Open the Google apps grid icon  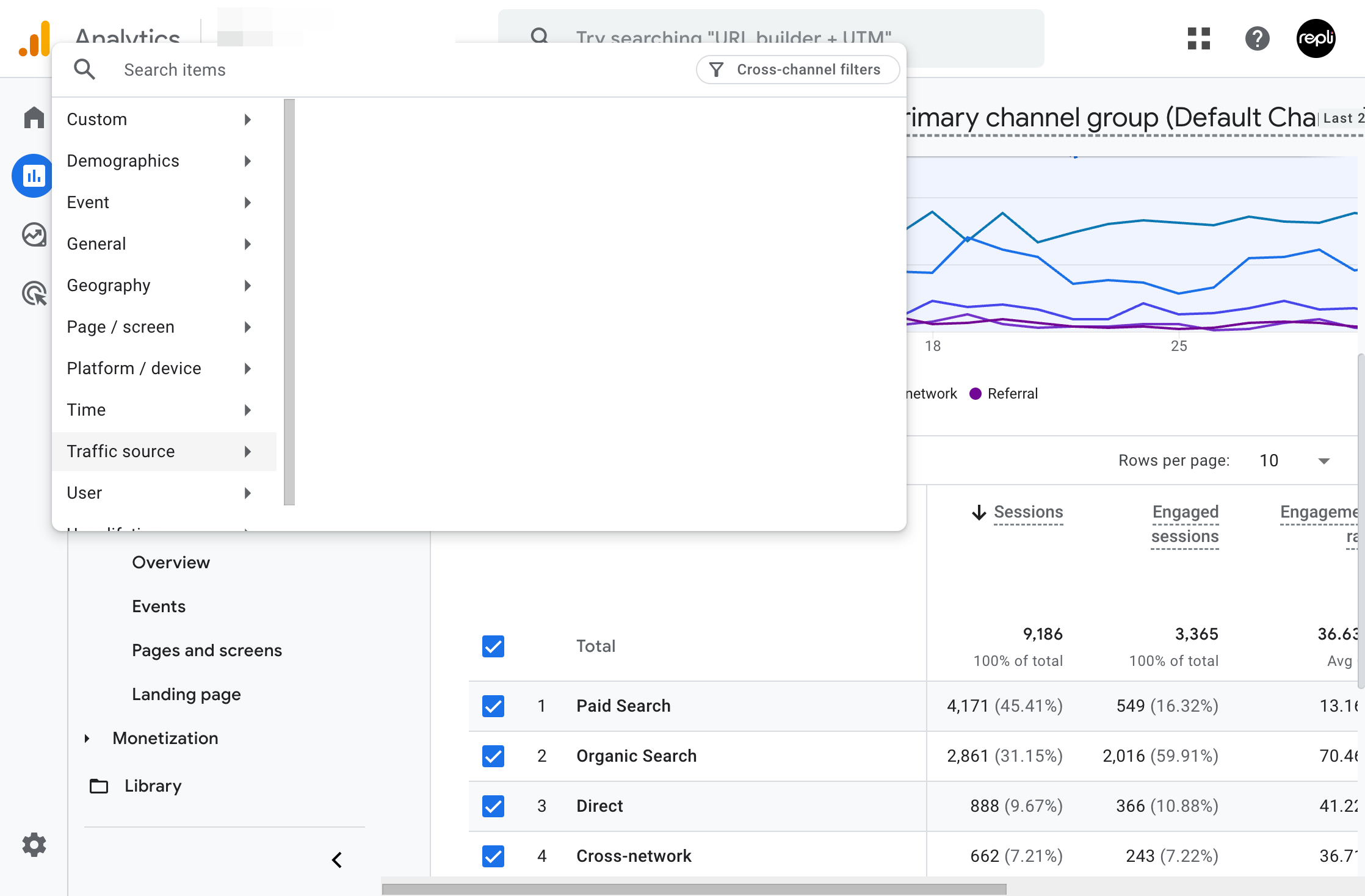point(1199,38)
